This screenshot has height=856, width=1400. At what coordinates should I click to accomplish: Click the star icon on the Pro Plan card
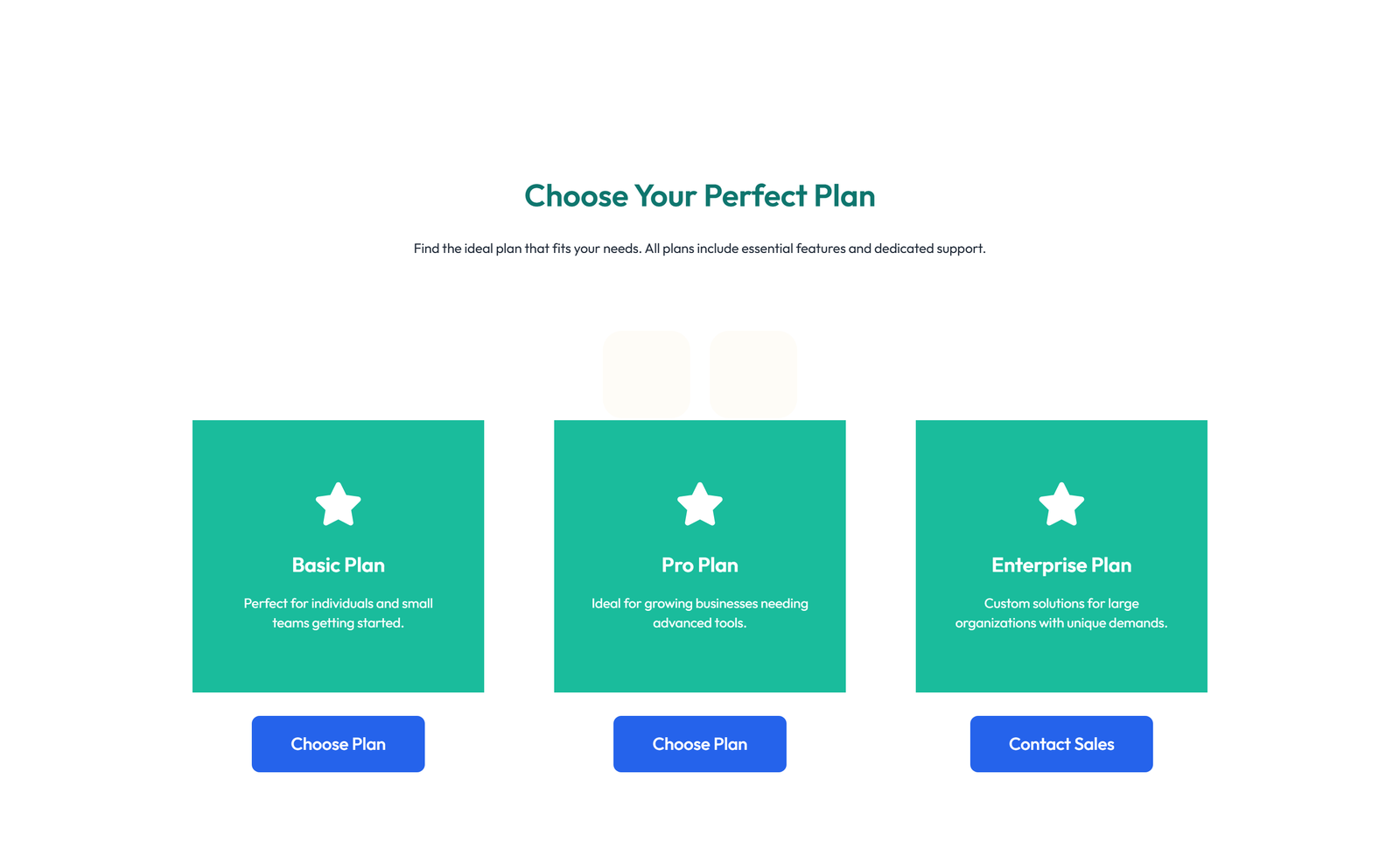point(699,504)
